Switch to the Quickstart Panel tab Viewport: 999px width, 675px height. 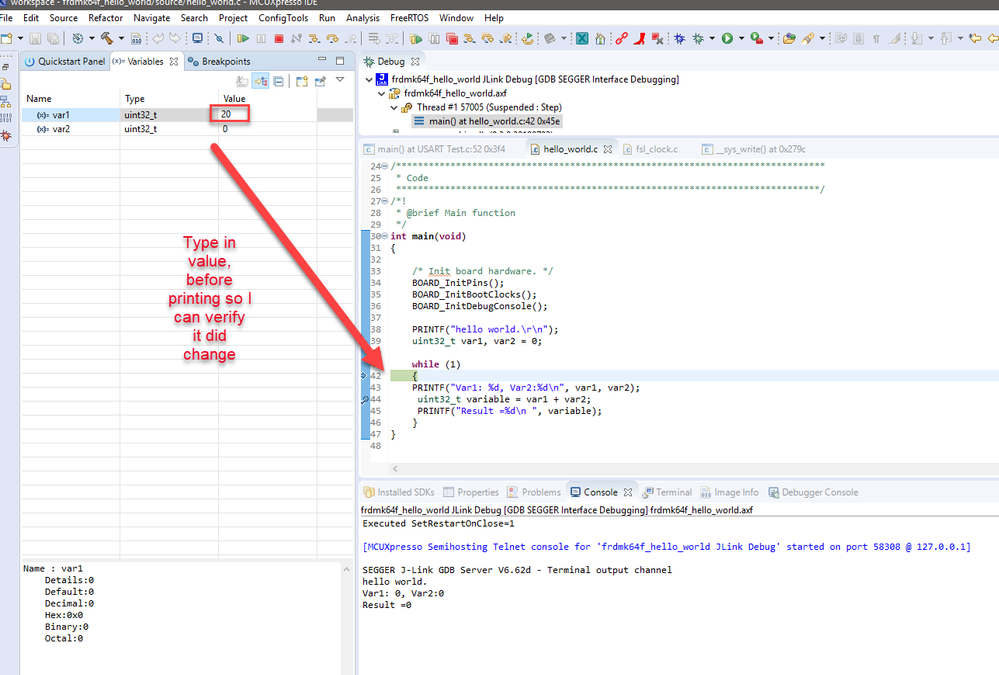[x=65, y=62]
